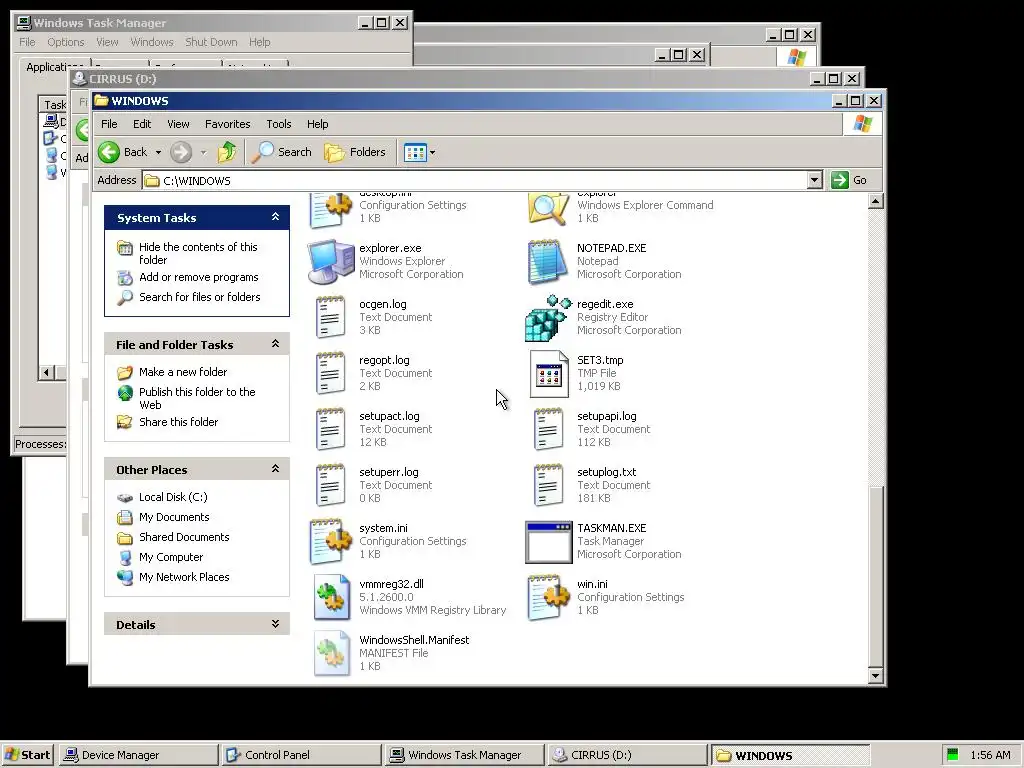This screenshot has height=768, width=1024.
Task: Select the setuperr.log document icon
Action: click(330, 486)
